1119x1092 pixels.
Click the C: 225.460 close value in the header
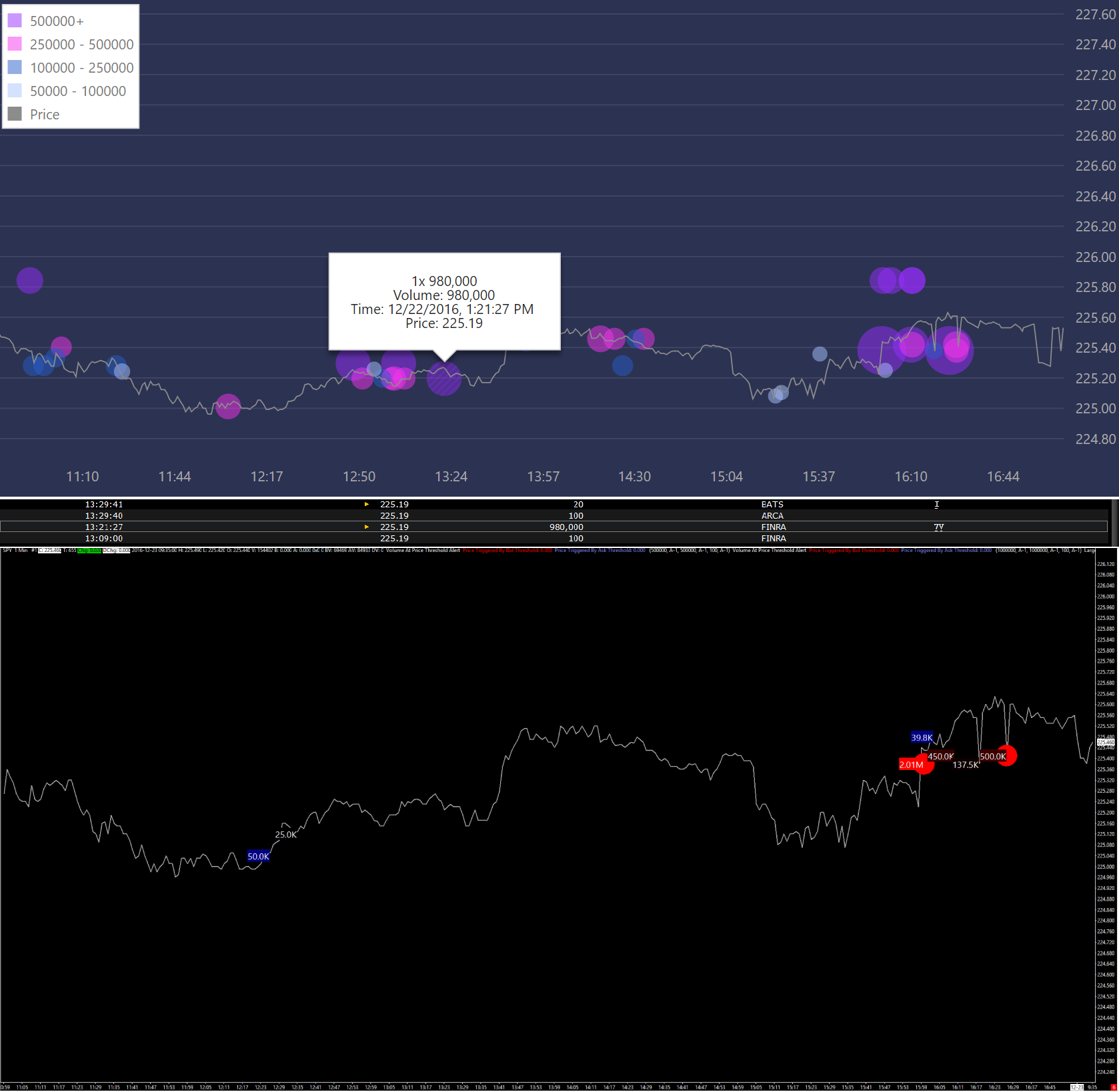[x=50, y=551]
